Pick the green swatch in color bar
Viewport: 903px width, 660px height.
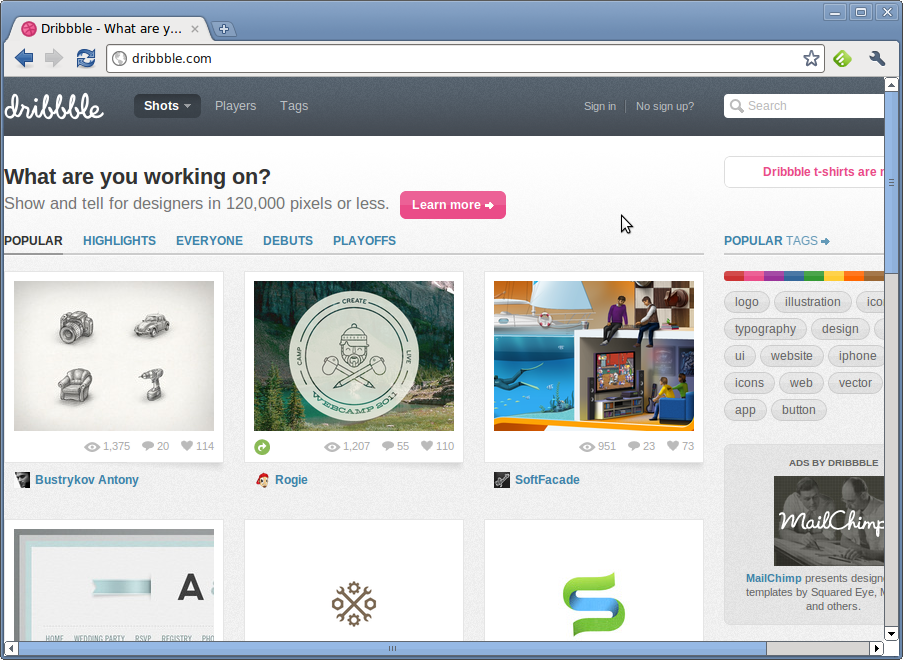[x=813, y=276]
